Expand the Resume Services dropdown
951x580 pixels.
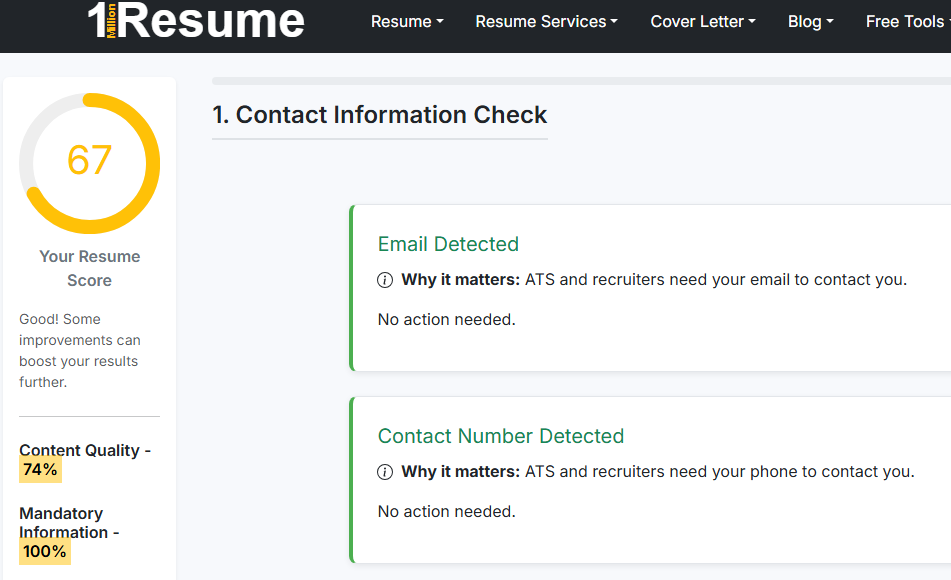point(546,21)
